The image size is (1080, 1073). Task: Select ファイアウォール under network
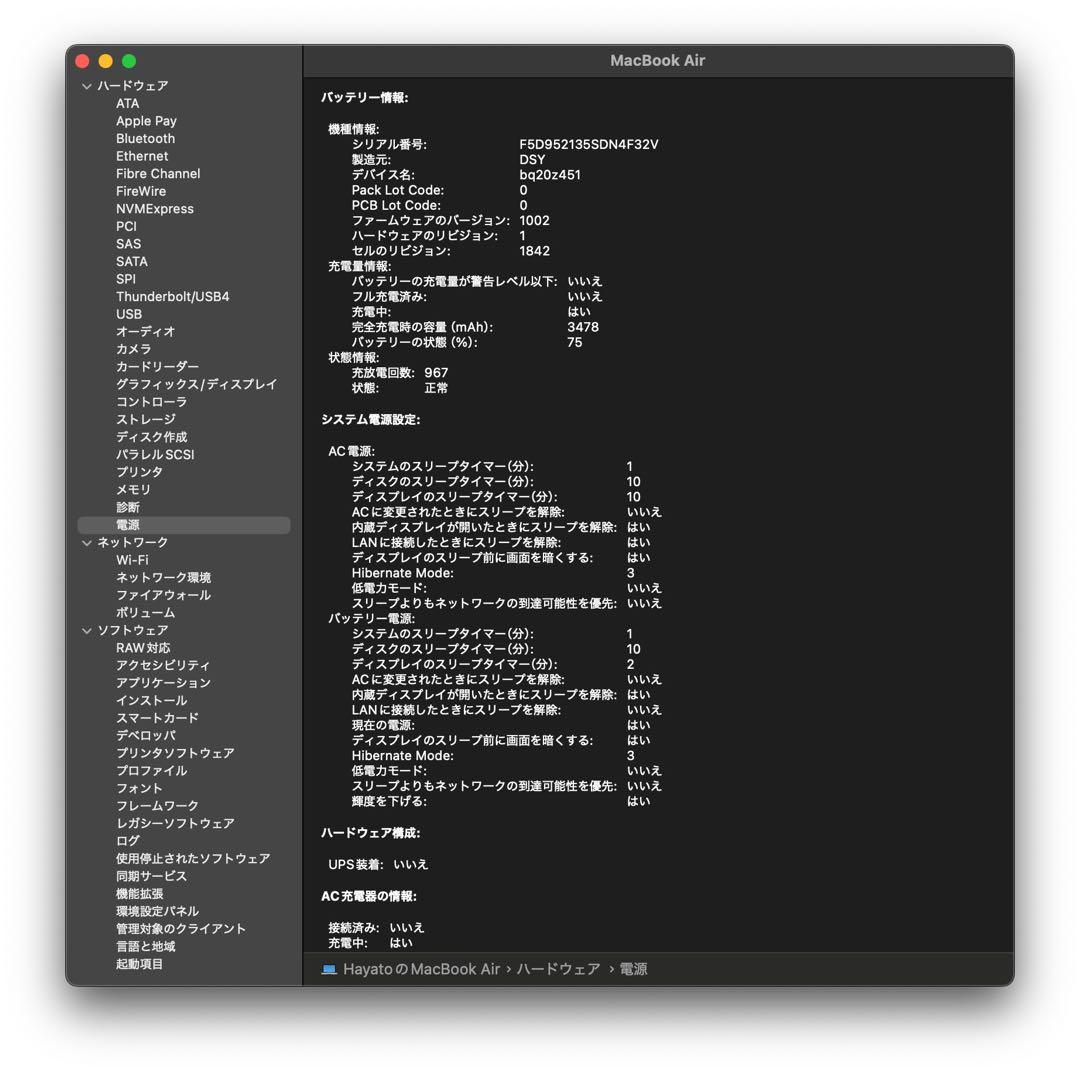[163, 595]
